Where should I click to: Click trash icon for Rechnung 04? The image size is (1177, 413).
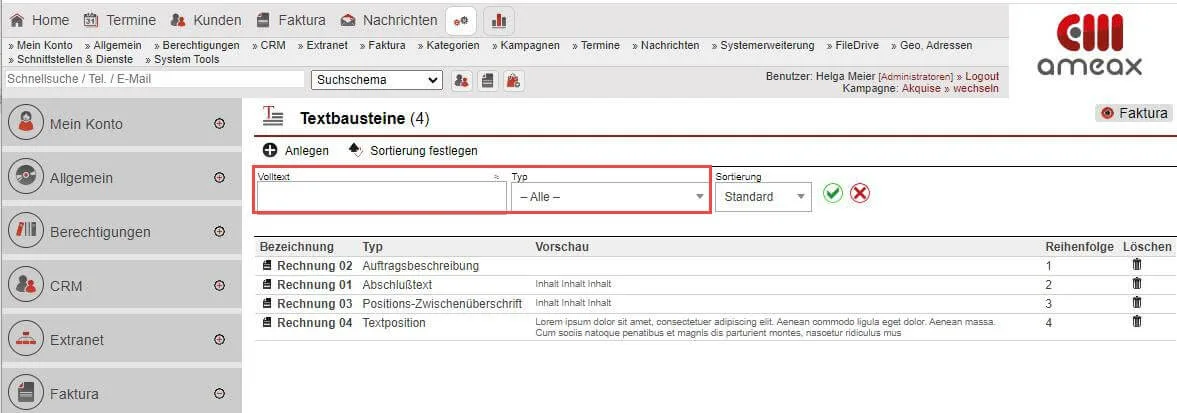click(1136, 322)
